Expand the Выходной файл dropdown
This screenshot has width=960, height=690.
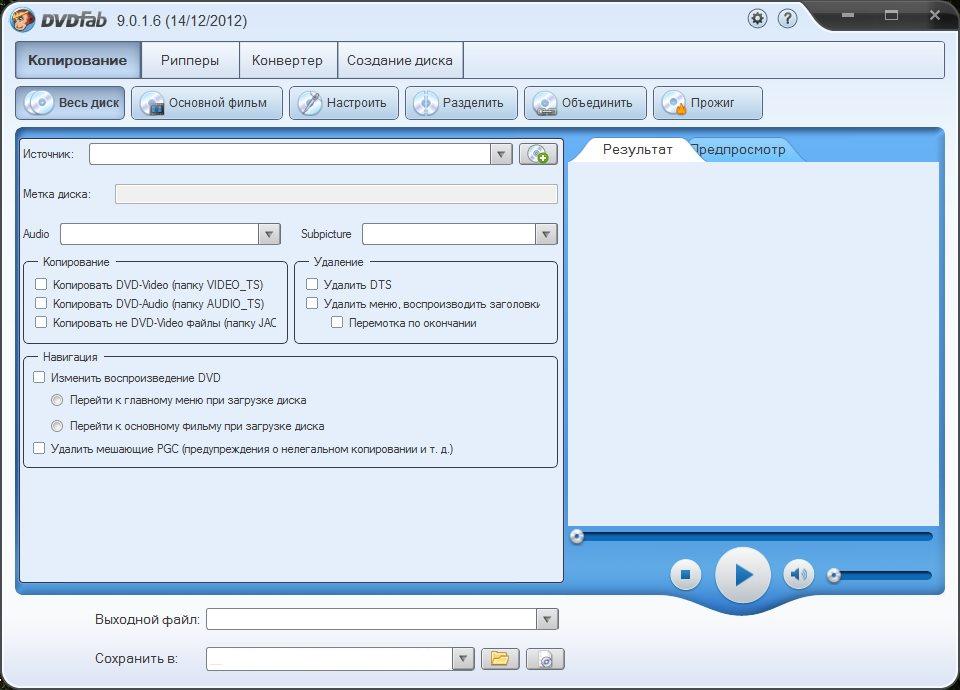(x=547, y=619)
